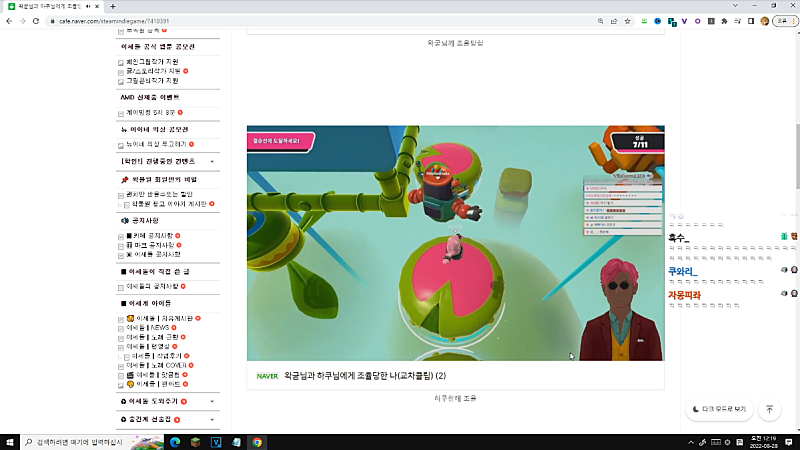Click the dark grey striped extension icon
The width and height of the screenshot is (800, 450).
pyautogui.click(x=711, y=21)
